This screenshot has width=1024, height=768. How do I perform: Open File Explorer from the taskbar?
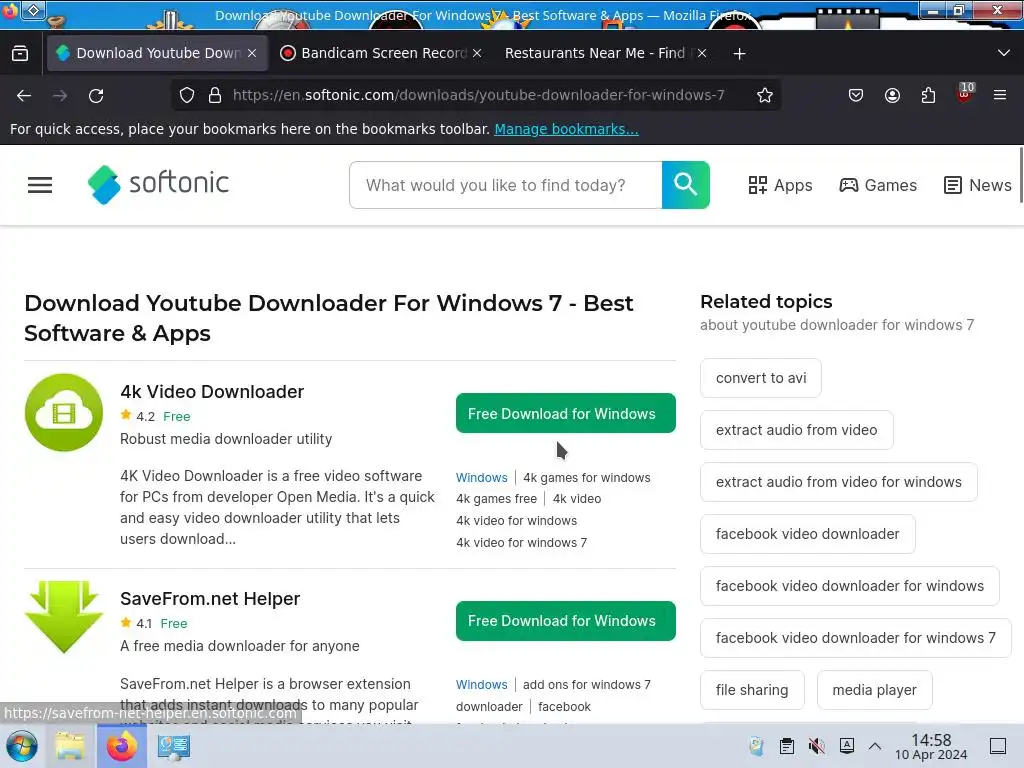pyautogui.click(x=69, y=746)
